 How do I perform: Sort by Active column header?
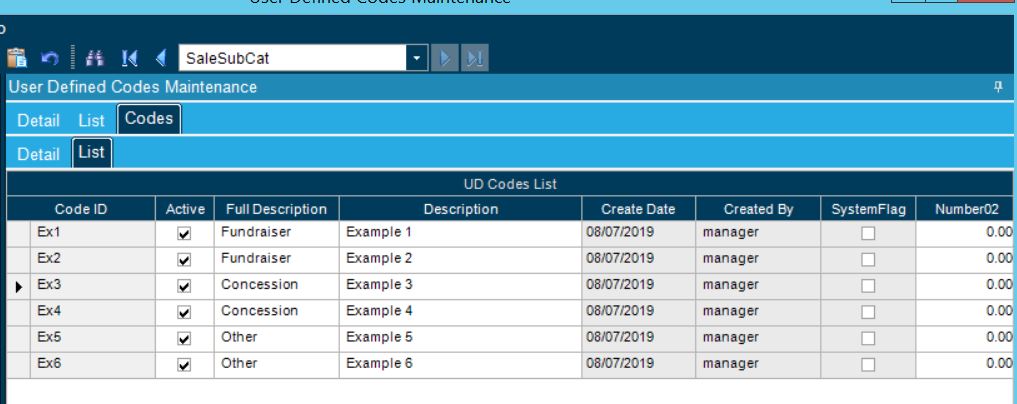(x=185, y=209)
